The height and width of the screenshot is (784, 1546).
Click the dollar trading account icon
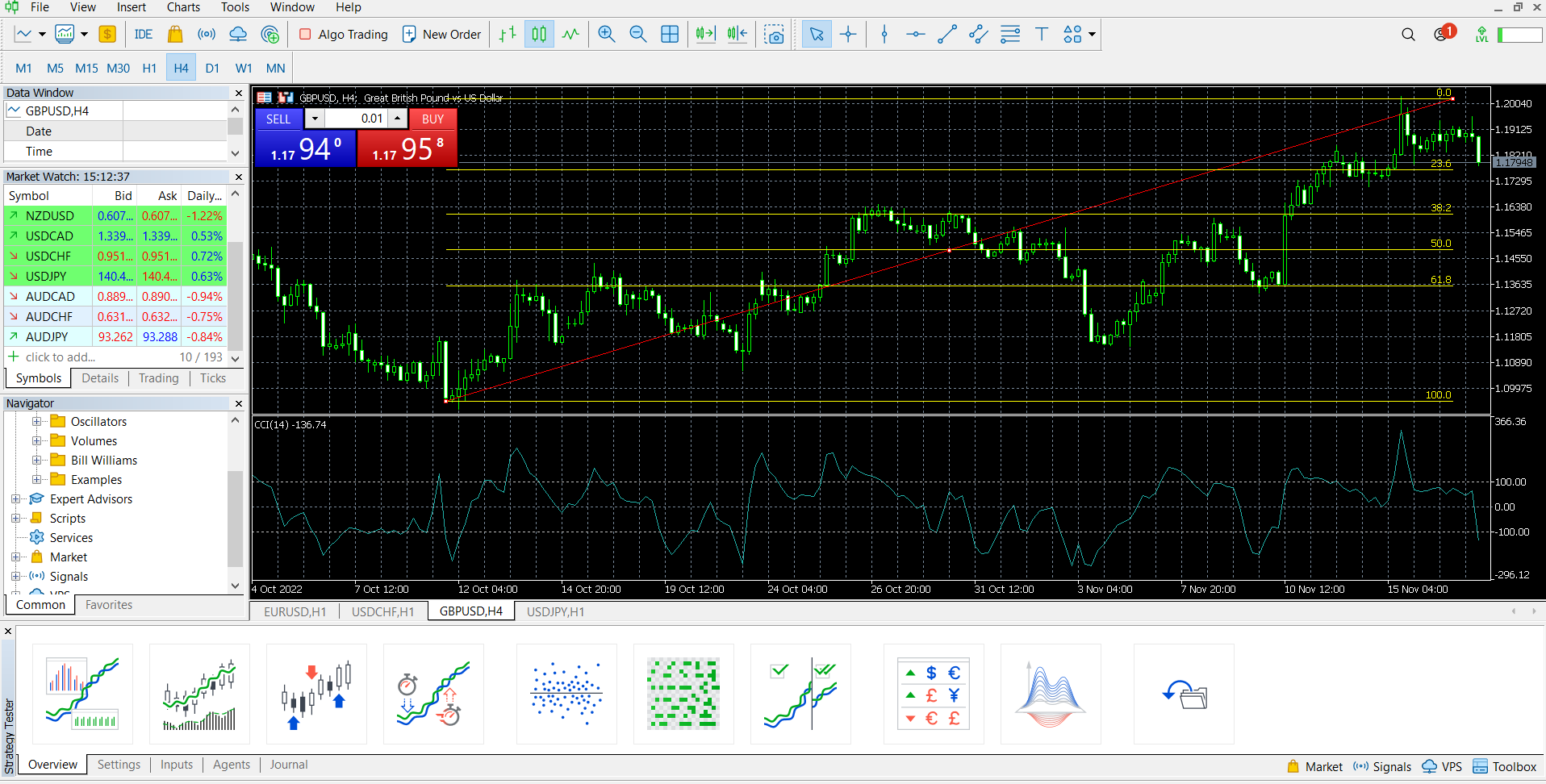pos(107,34)
